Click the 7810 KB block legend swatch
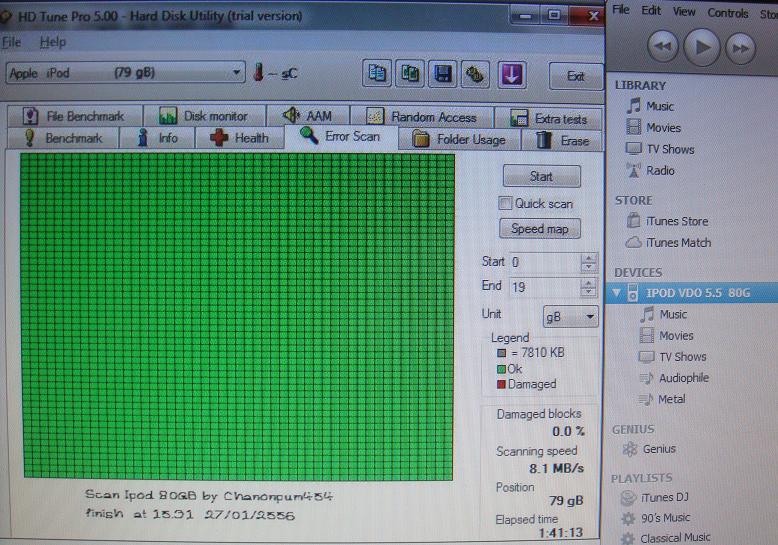The width and height of the screenshot is (778, 545). pyautogui.click(x=502, y=353)
